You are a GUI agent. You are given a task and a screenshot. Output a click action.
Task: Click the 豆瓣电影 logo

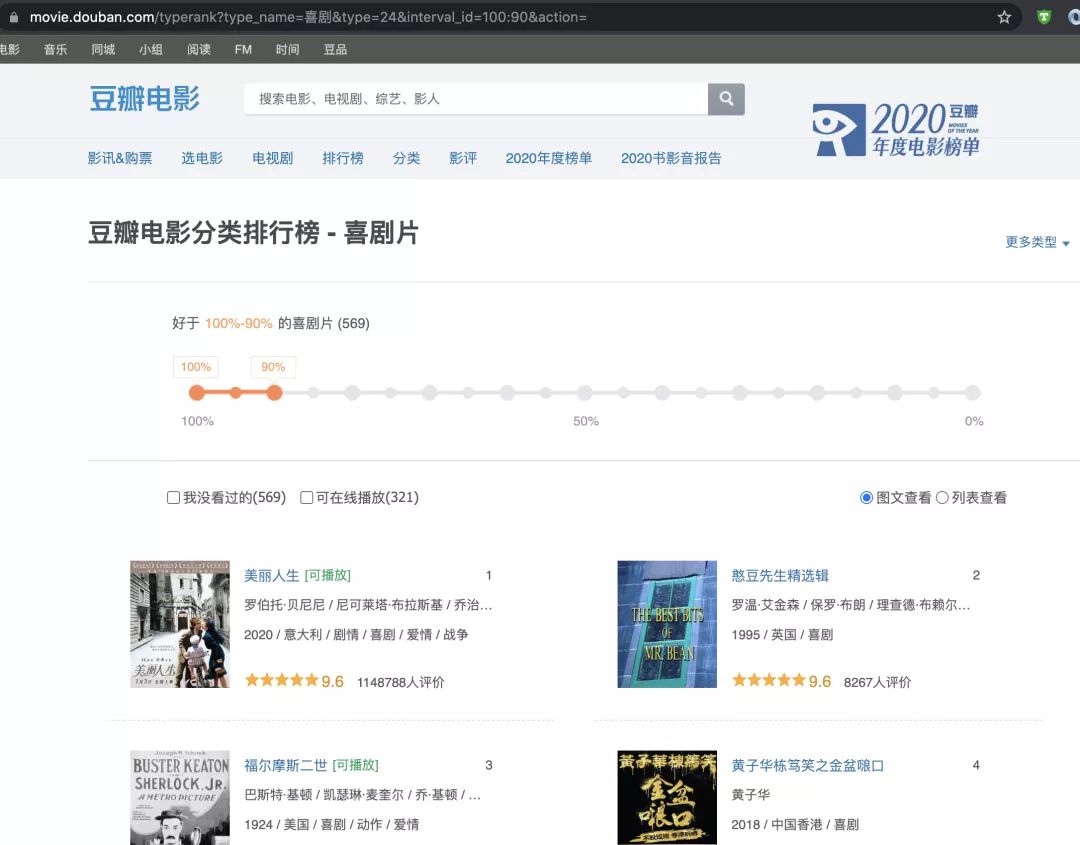tap(145, 98)
